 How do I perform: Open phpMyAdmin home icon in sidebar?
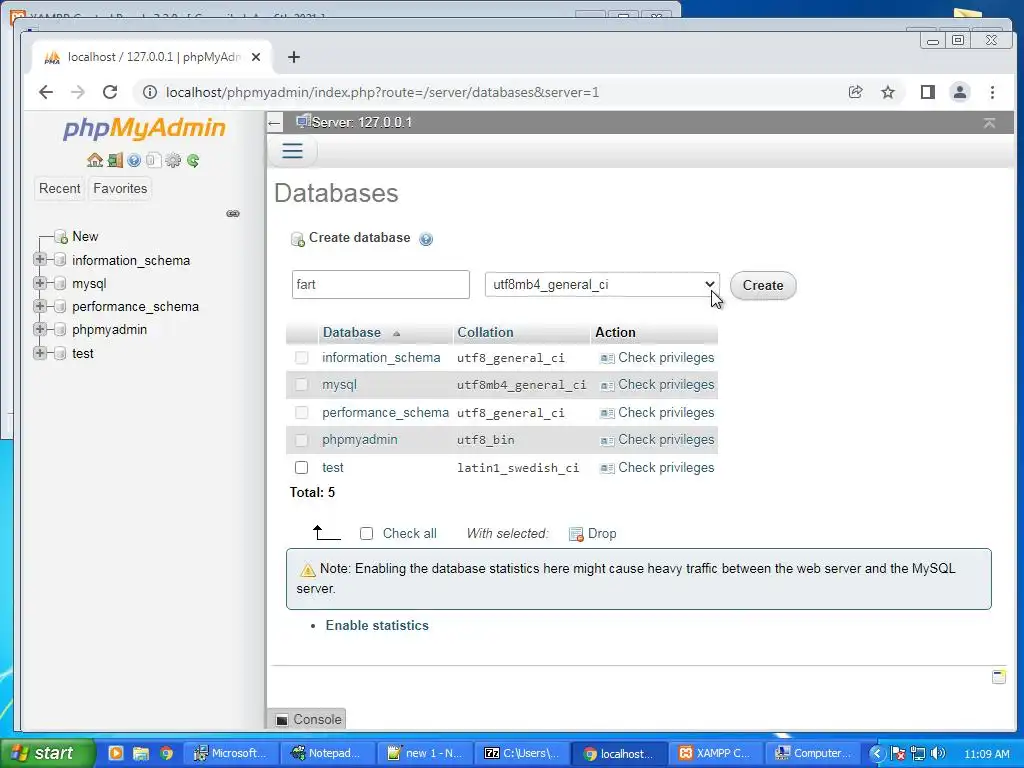click(95, 160)
